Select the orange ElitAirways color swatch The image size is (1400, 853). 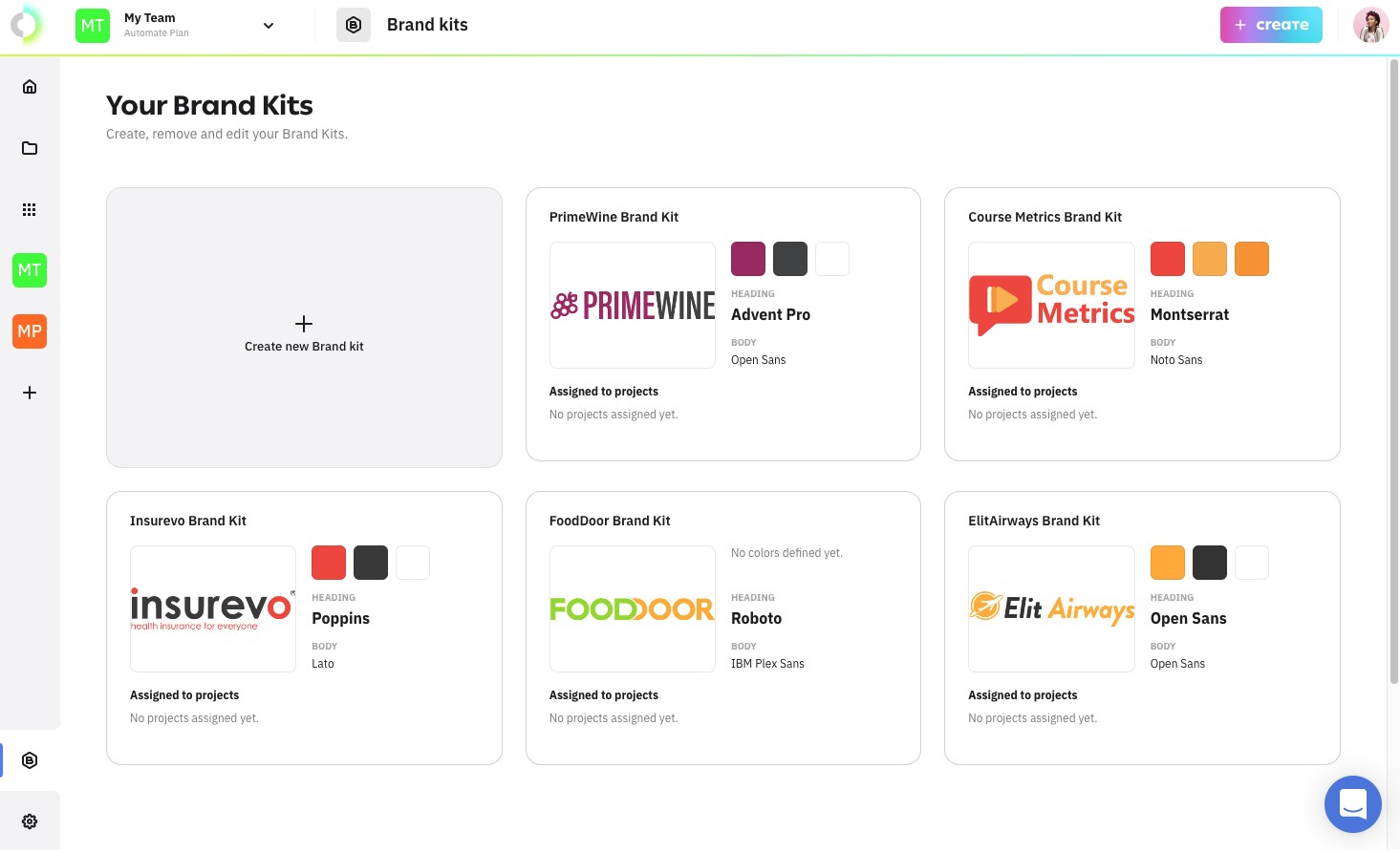pos(1167,563)
